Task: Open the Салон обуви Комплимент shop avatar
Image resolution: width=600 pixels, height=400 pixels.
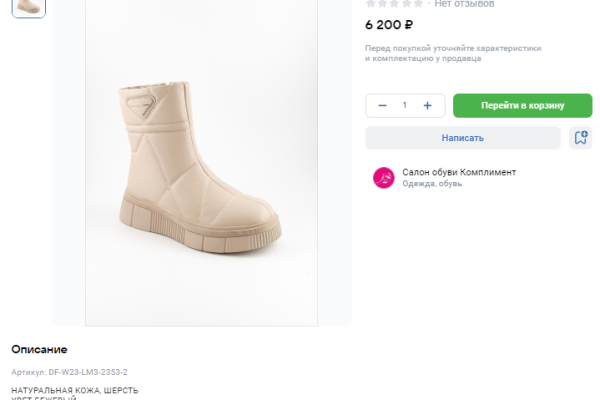Action: coord(384,178)
